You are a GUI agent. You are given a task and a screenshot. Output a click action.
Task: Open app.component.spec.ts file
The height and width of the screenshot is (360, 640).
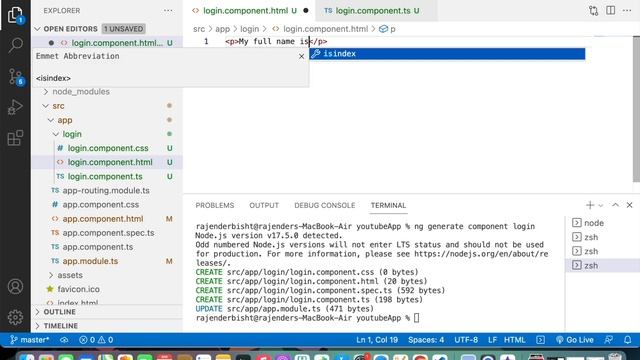point(108,233)
